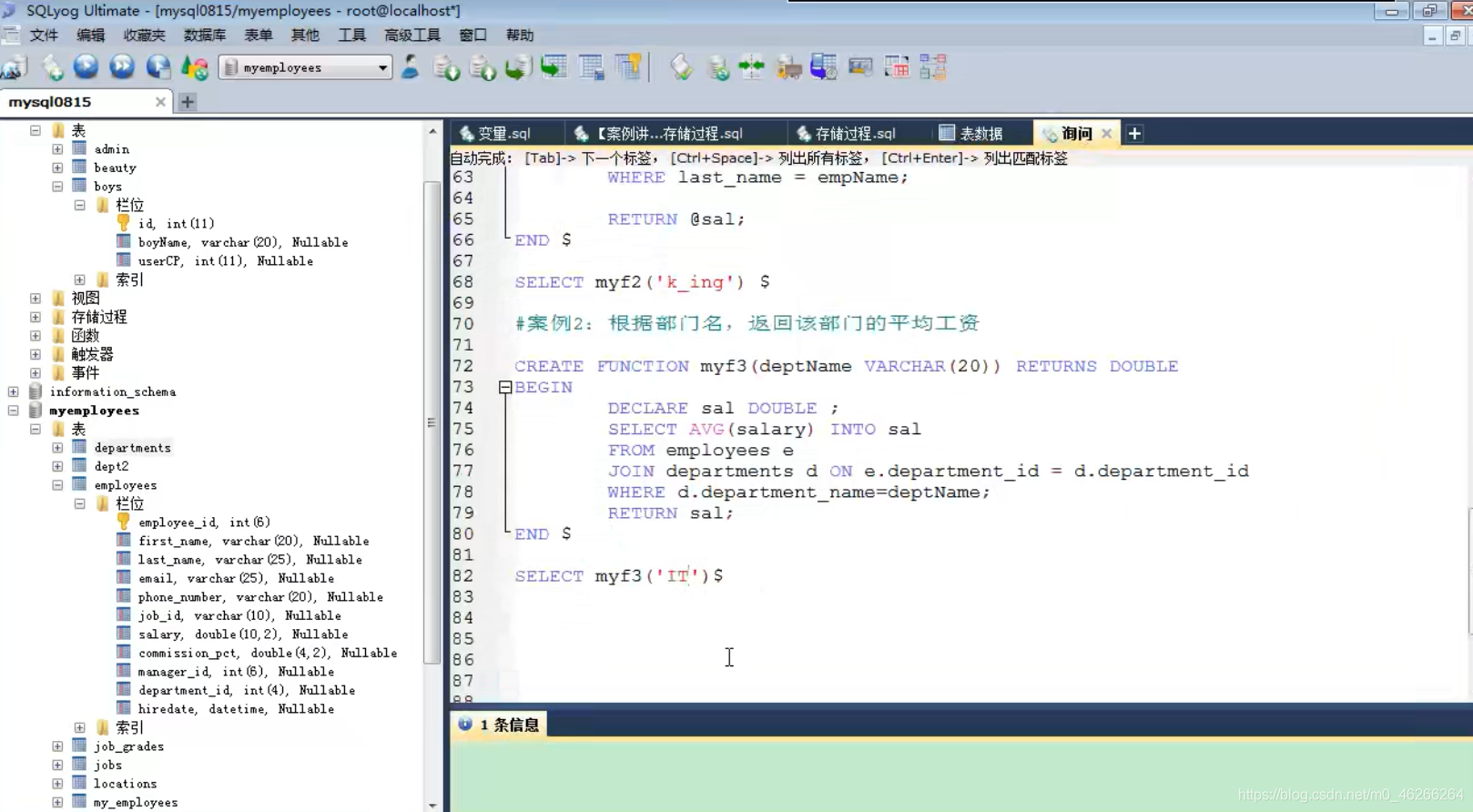Click the new connection toolbar icon
Image resolution: width=1473 pixels, height=812 pixels.
[15, 67]
